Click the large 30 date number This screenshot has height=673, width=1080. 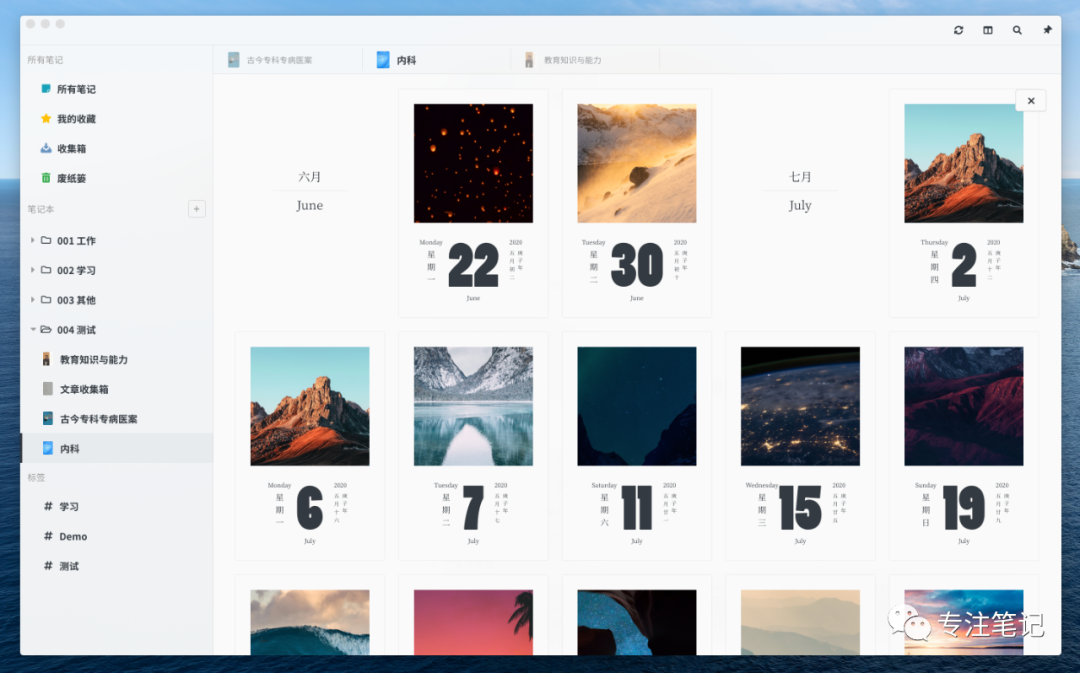[636, 265]
